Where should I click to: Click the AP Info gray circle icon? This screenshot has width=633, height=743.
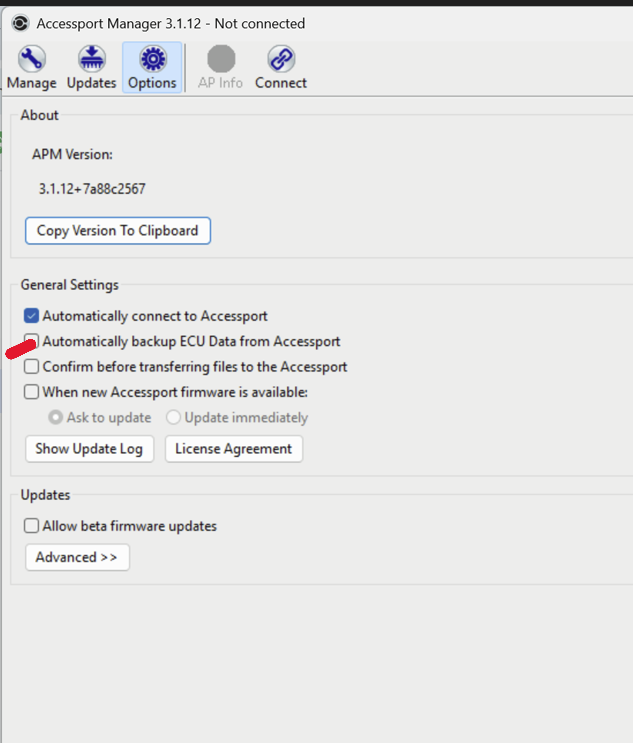coord(221,59)
